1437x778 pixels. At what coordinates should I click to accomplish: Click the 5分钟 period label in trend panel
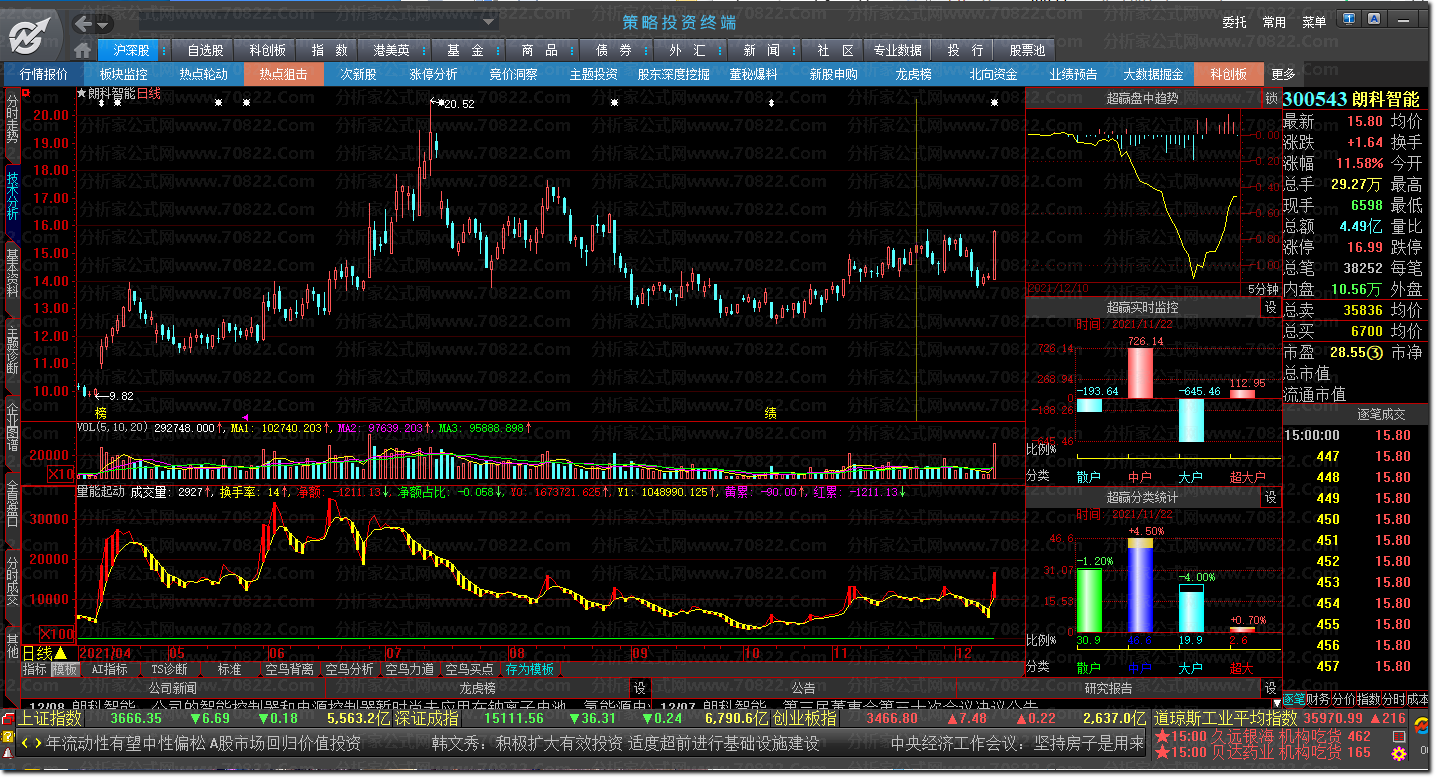pyautogui.click(x=1263, y=289)
